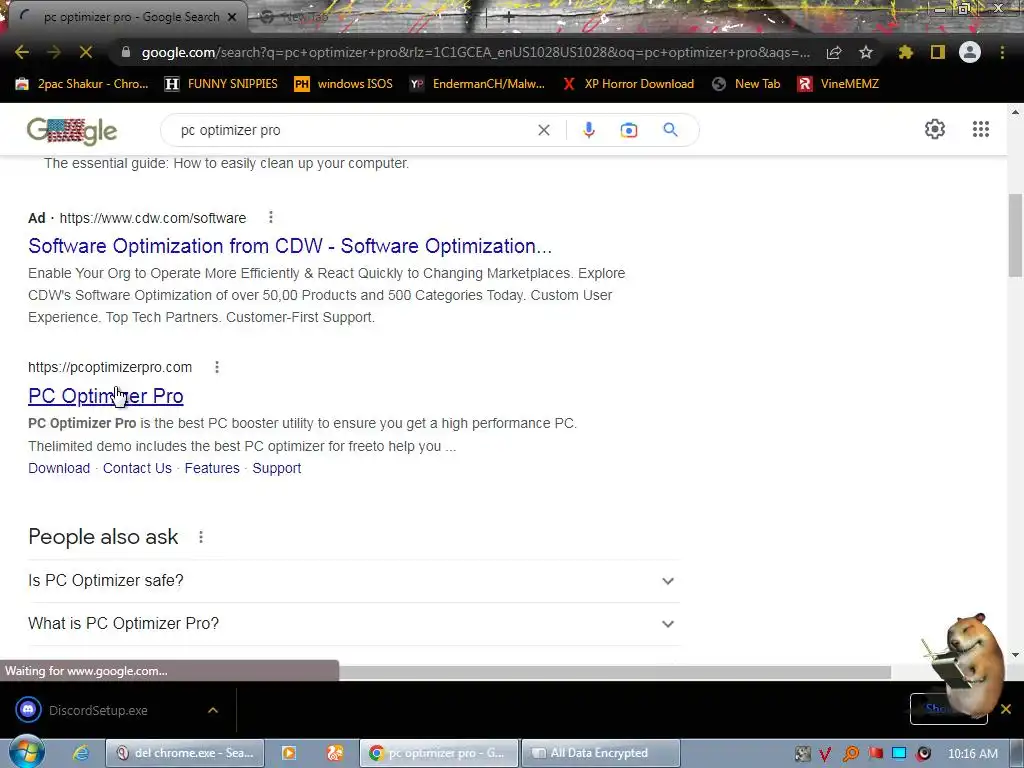Open the Google apps grid

point(981,129)
